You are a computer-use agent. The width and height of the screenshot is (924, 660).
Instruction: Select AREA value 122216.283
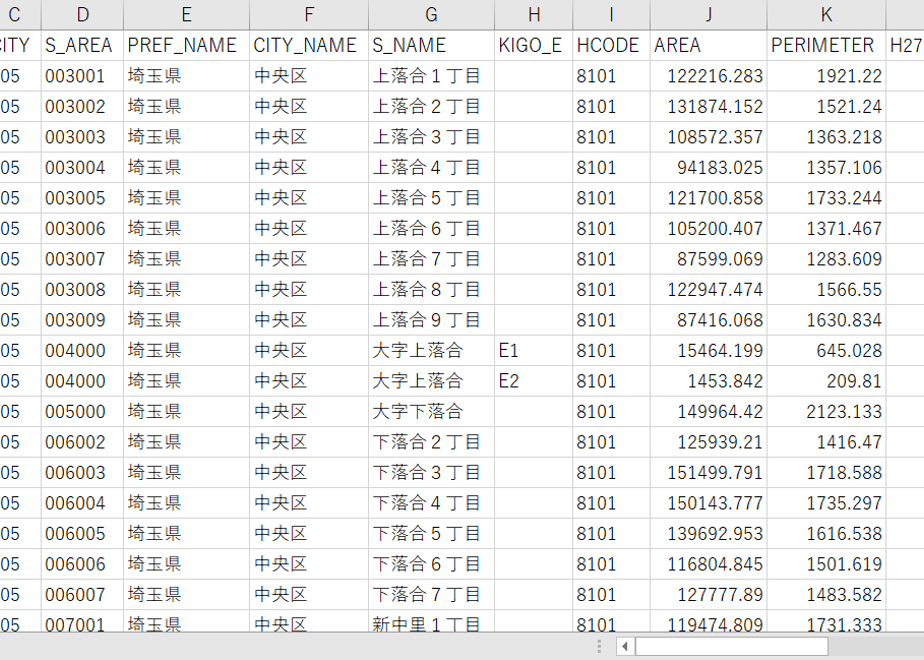709,76
